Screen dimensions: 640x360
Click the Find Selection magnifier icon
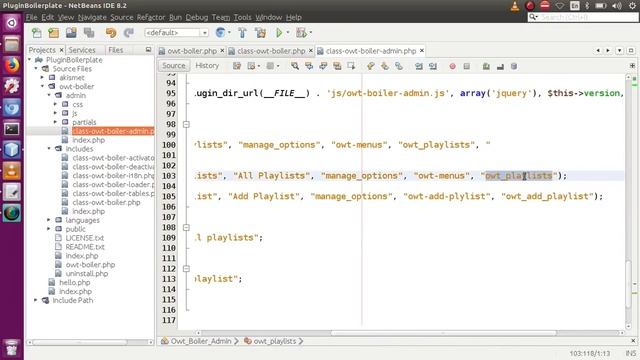click(295, 66)
